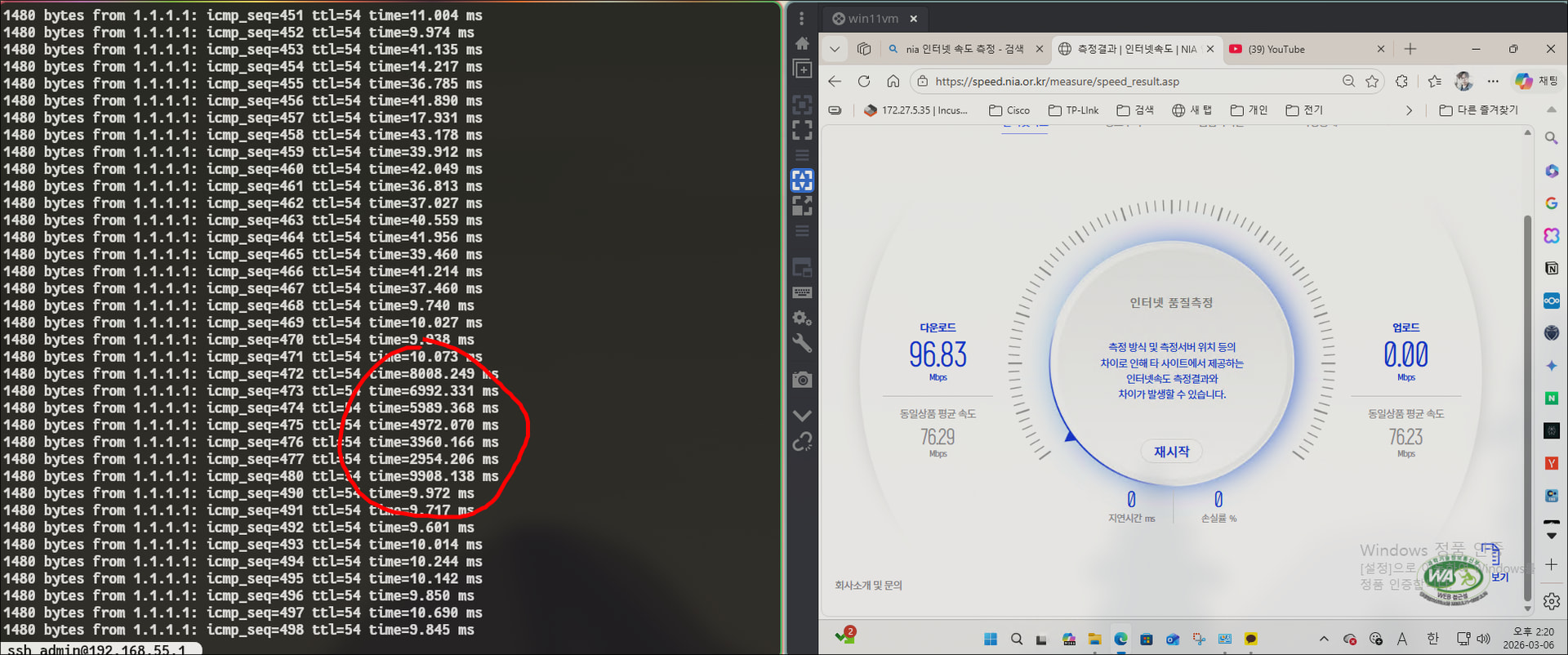Open the 회사소개 및 문의 link
The image size is (1568, 655).
pyautogui.click(x=868, y=586)
